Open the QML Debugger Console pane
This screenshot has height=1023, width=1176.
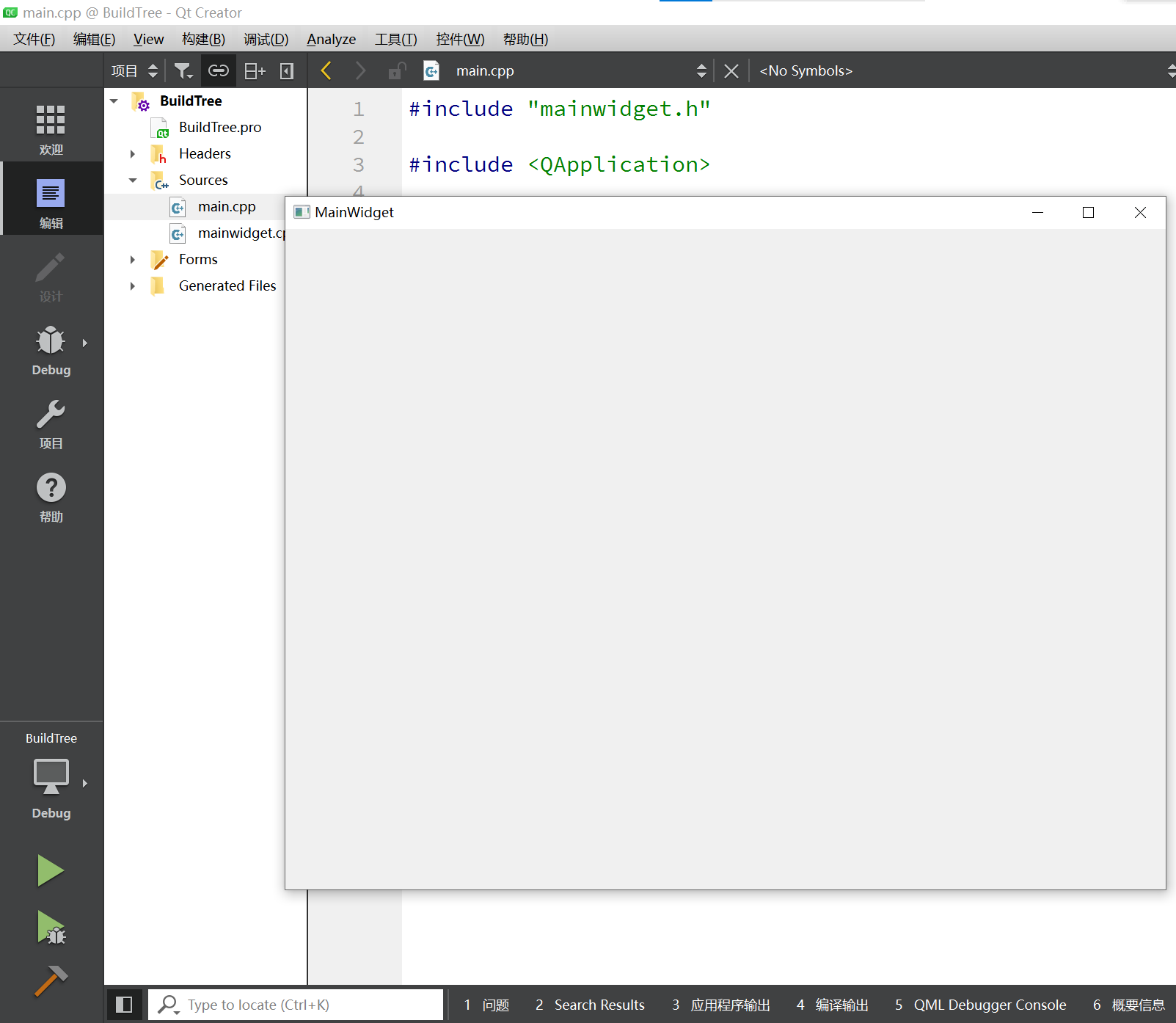[x=981, y=1005]
